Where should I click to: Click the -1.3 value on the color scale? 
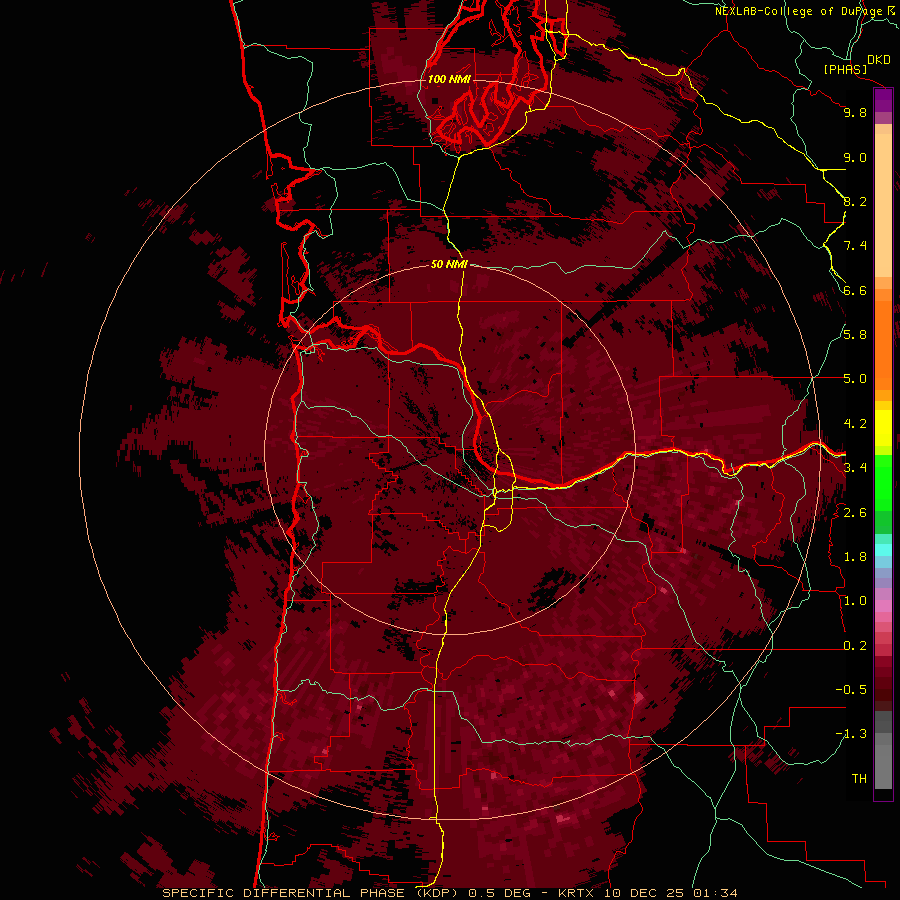(851, 734)
